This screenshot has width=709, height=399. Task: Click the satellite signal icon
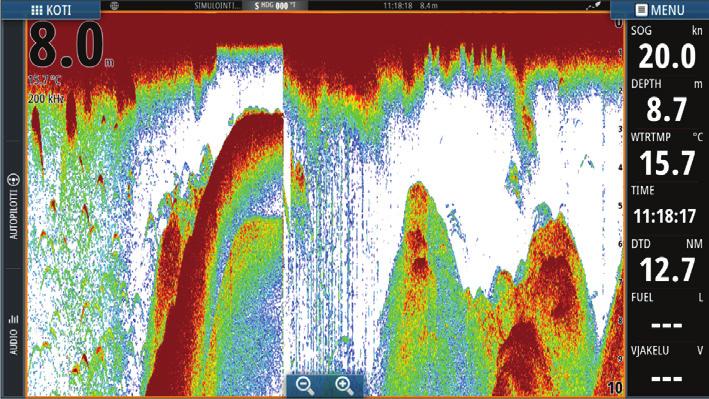click(x=593, y=5)
